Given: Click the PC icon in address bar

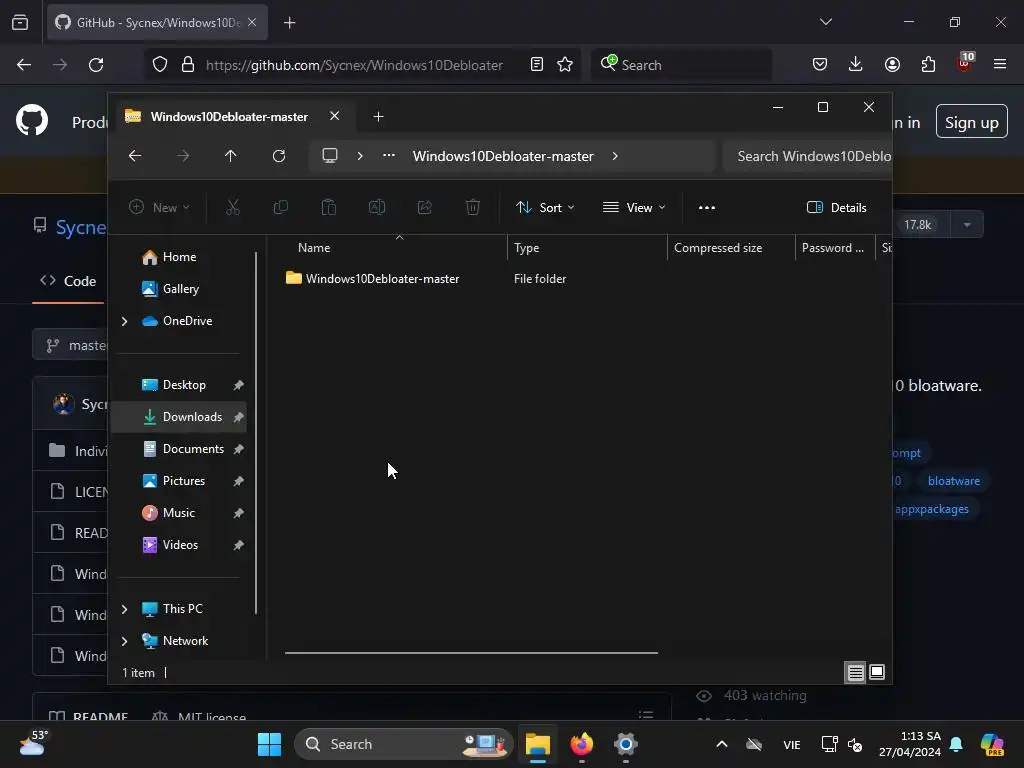Looking at the screenshot, I should [330, 156].
